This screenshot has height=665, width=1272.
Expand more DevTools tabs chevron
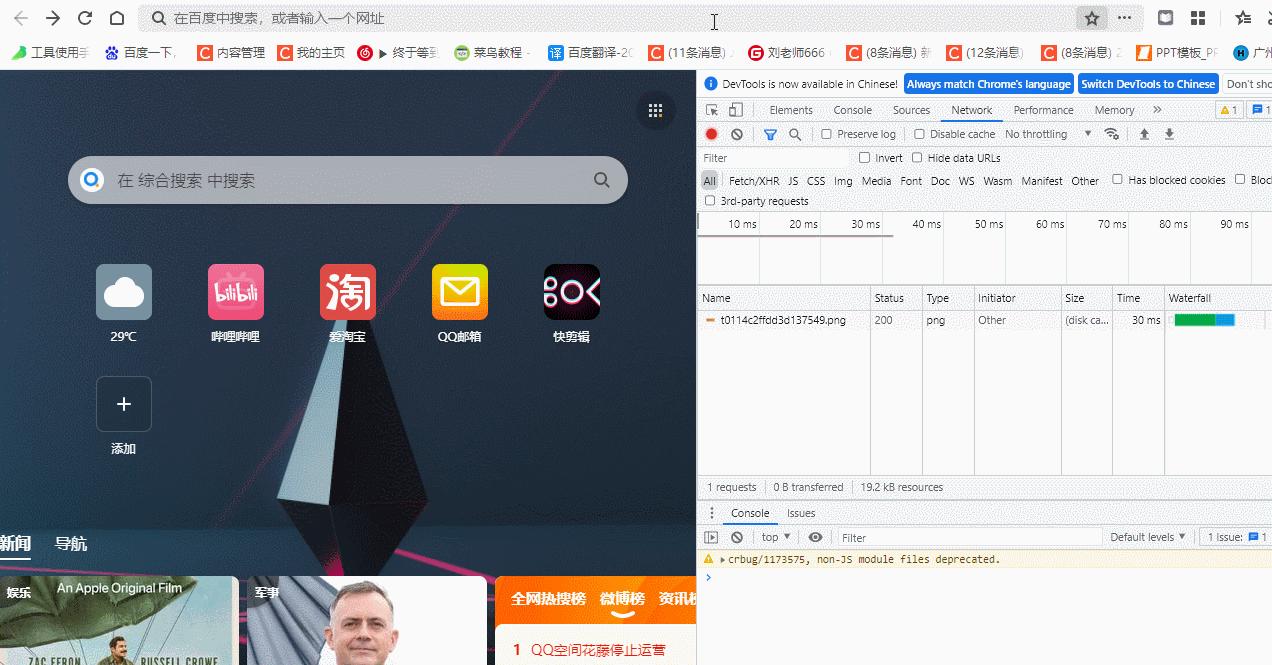click(x=1157, y=110)
